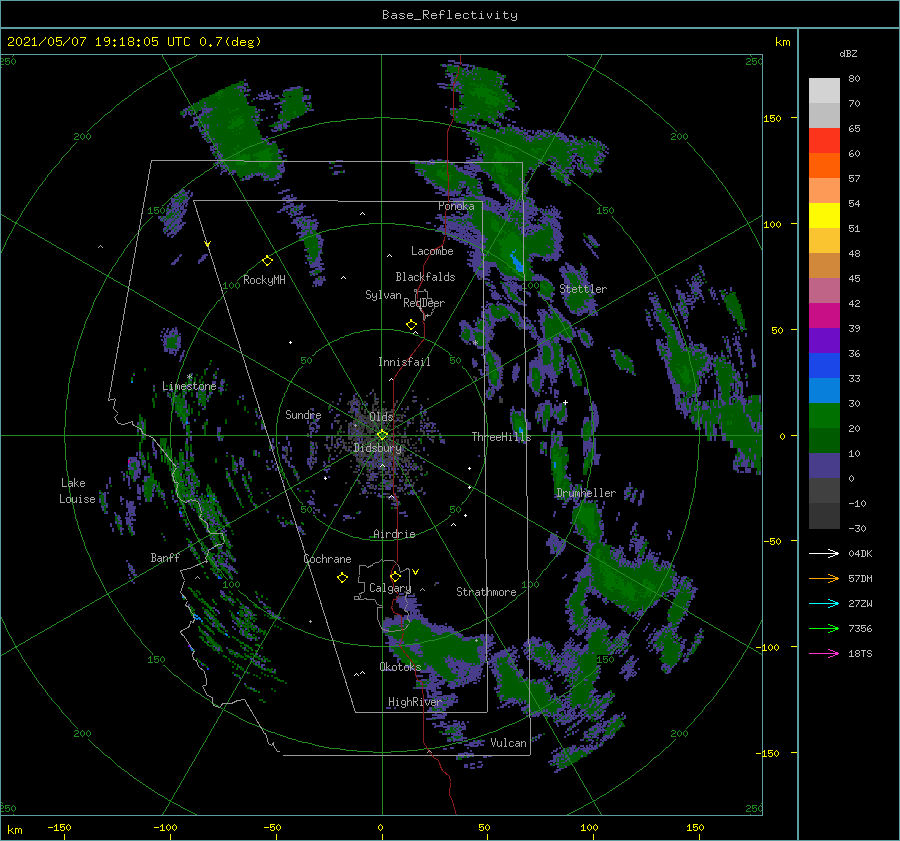Image resolution: width=900 pixels, height=841 pixels.
Task: Select yellow diamond marker beside RockyMH
Action: [267, 261]
